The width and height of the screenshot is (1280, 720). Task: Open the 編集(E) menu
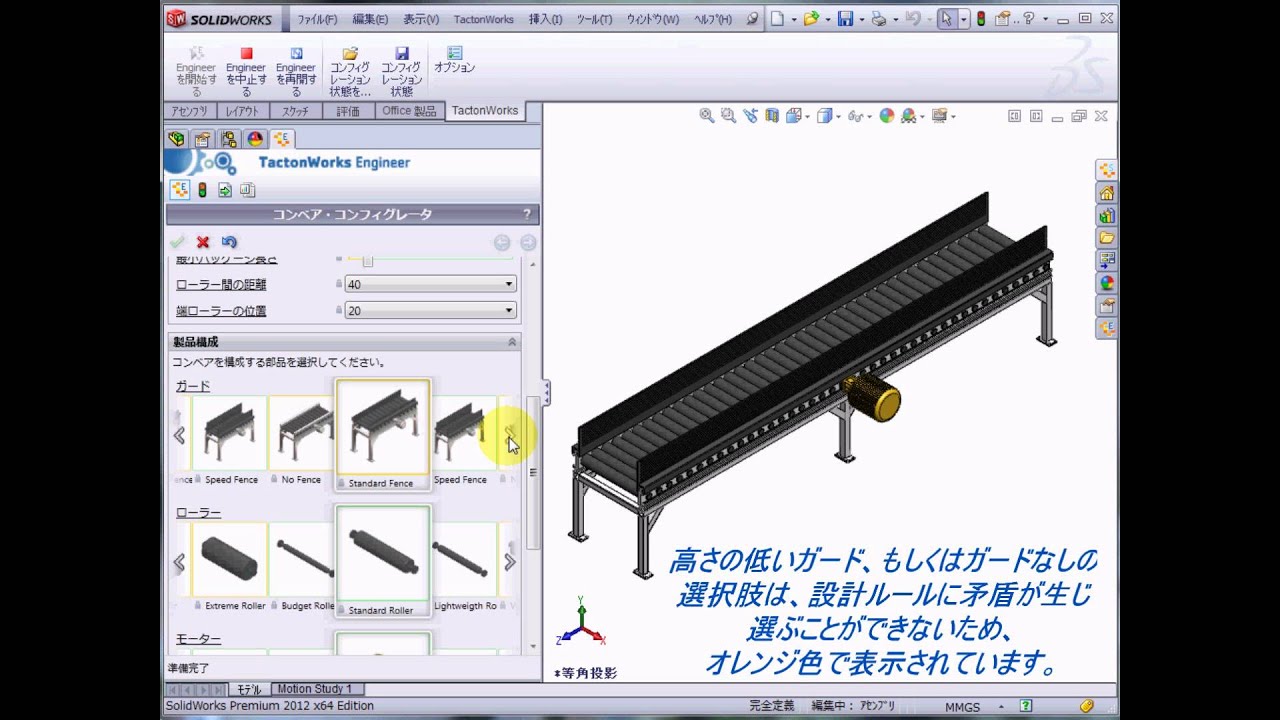pos(370,19)
